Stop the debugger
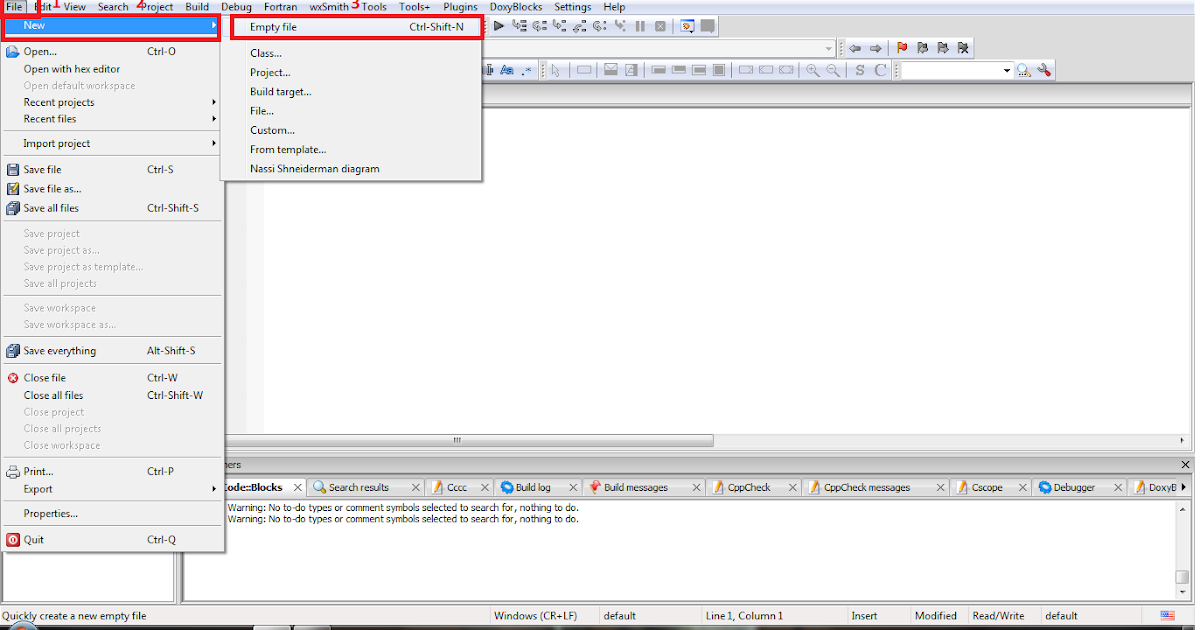The width and height of the screenshot is (1200, 630). click(660, 26)
